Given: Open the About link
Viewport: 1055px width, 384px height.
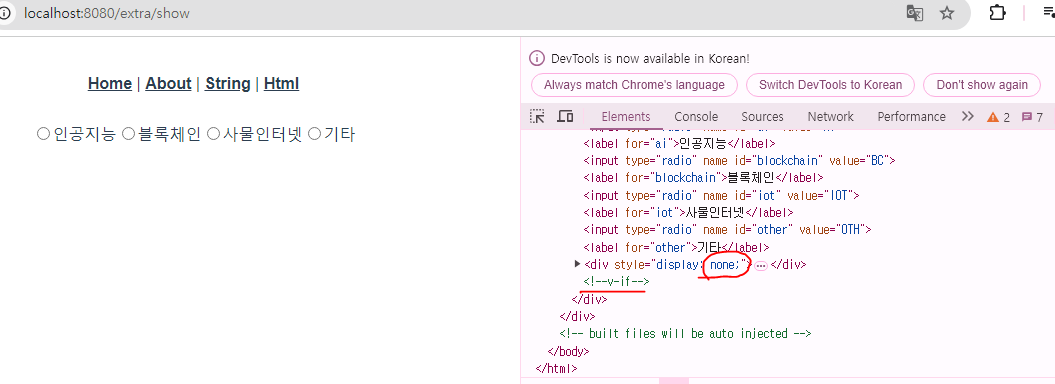Looking at the screenshot, I should tap(168, 83).
